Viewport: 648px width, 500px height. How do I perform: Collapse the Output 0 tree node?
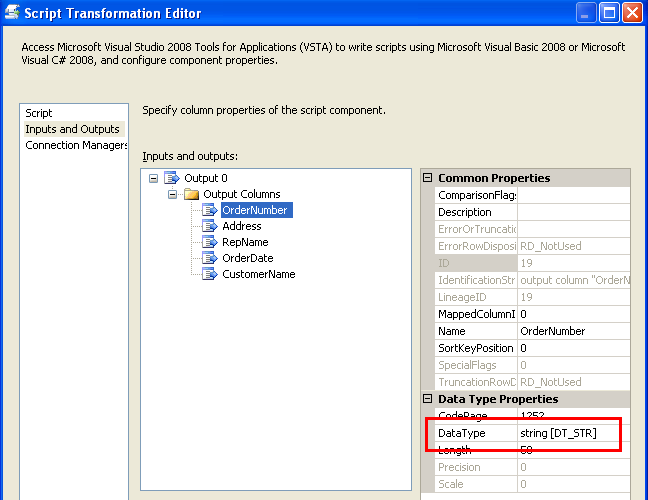153,178
